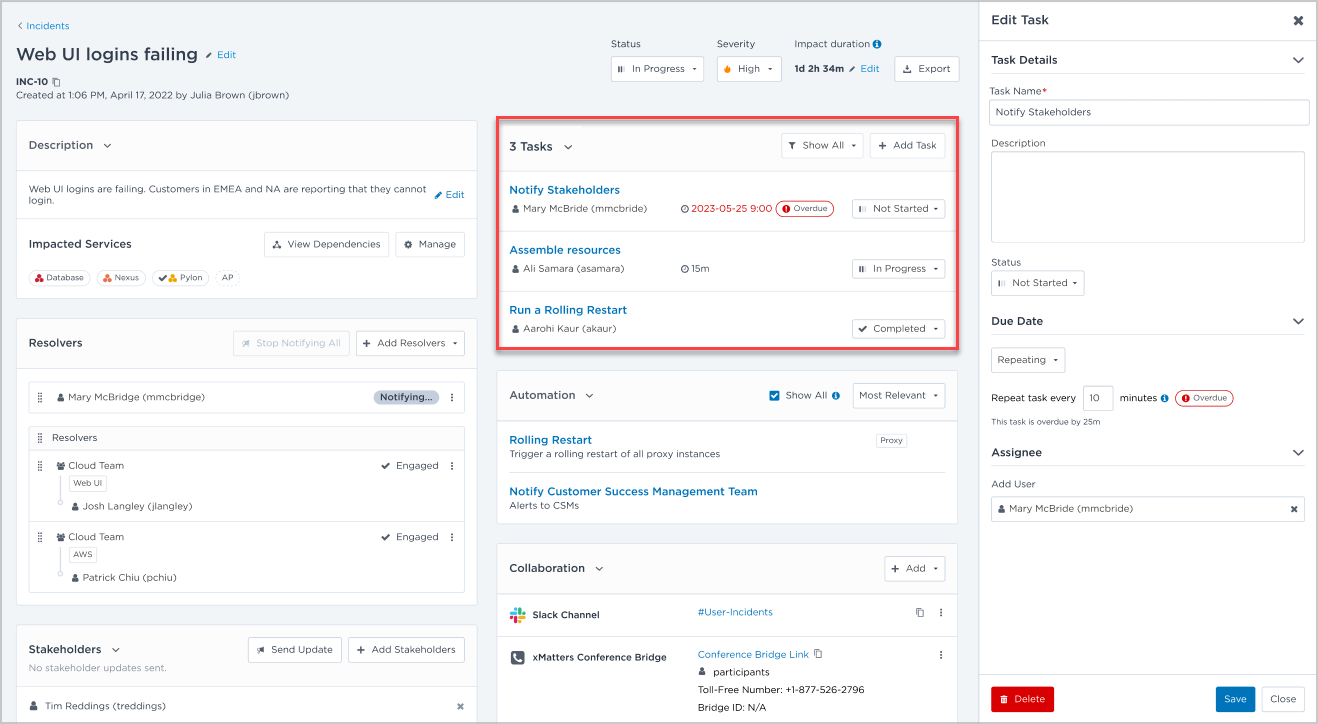Click the View Dependencies button
1318x724 pixels.
pyautogui.click(x=326, y=244)
